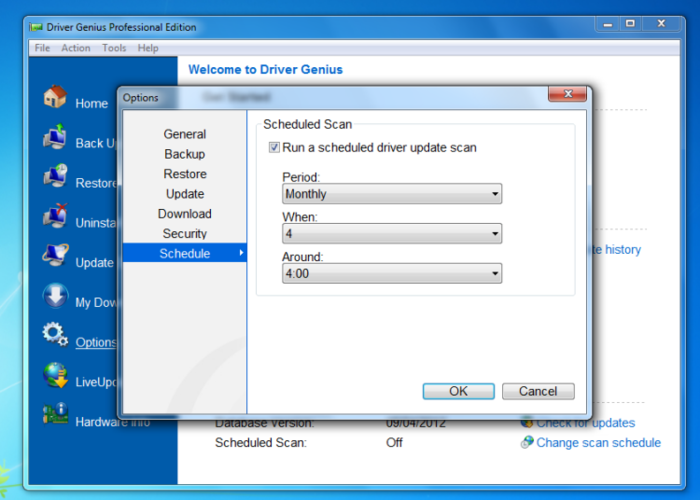This screenshot has width=700, height=500.
Task: Open the When dropdown showing 4
Action: click(x=392, y=233)
